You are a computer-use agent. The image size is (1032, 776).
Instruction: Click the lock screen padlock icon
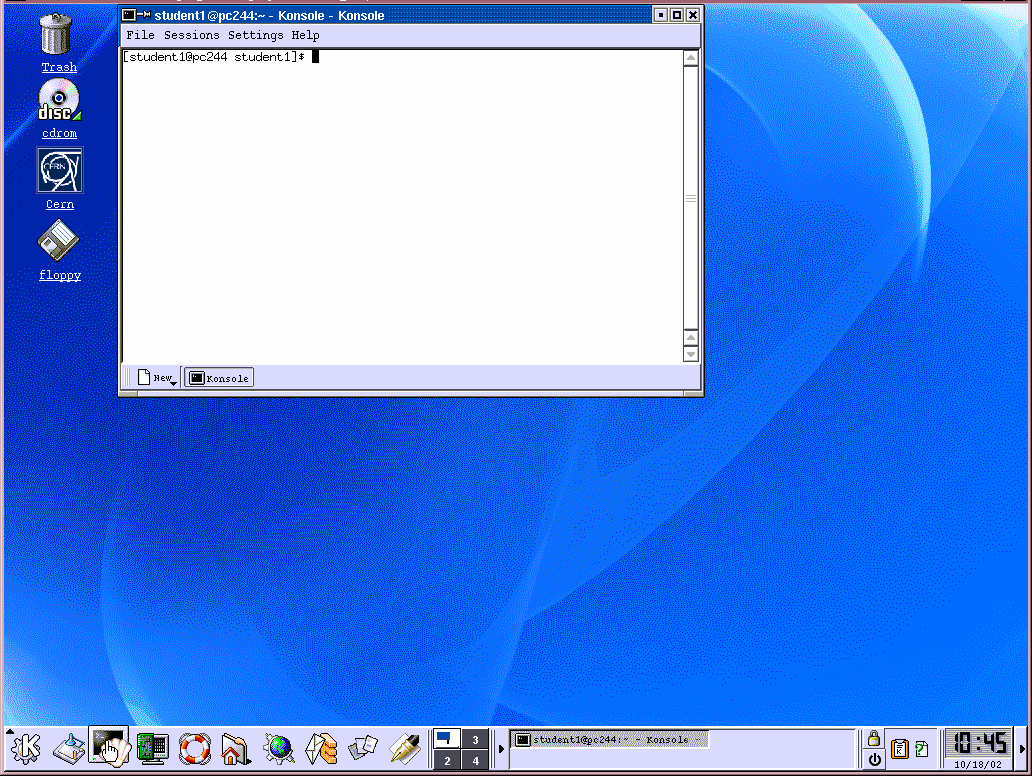tap(874, 738)
